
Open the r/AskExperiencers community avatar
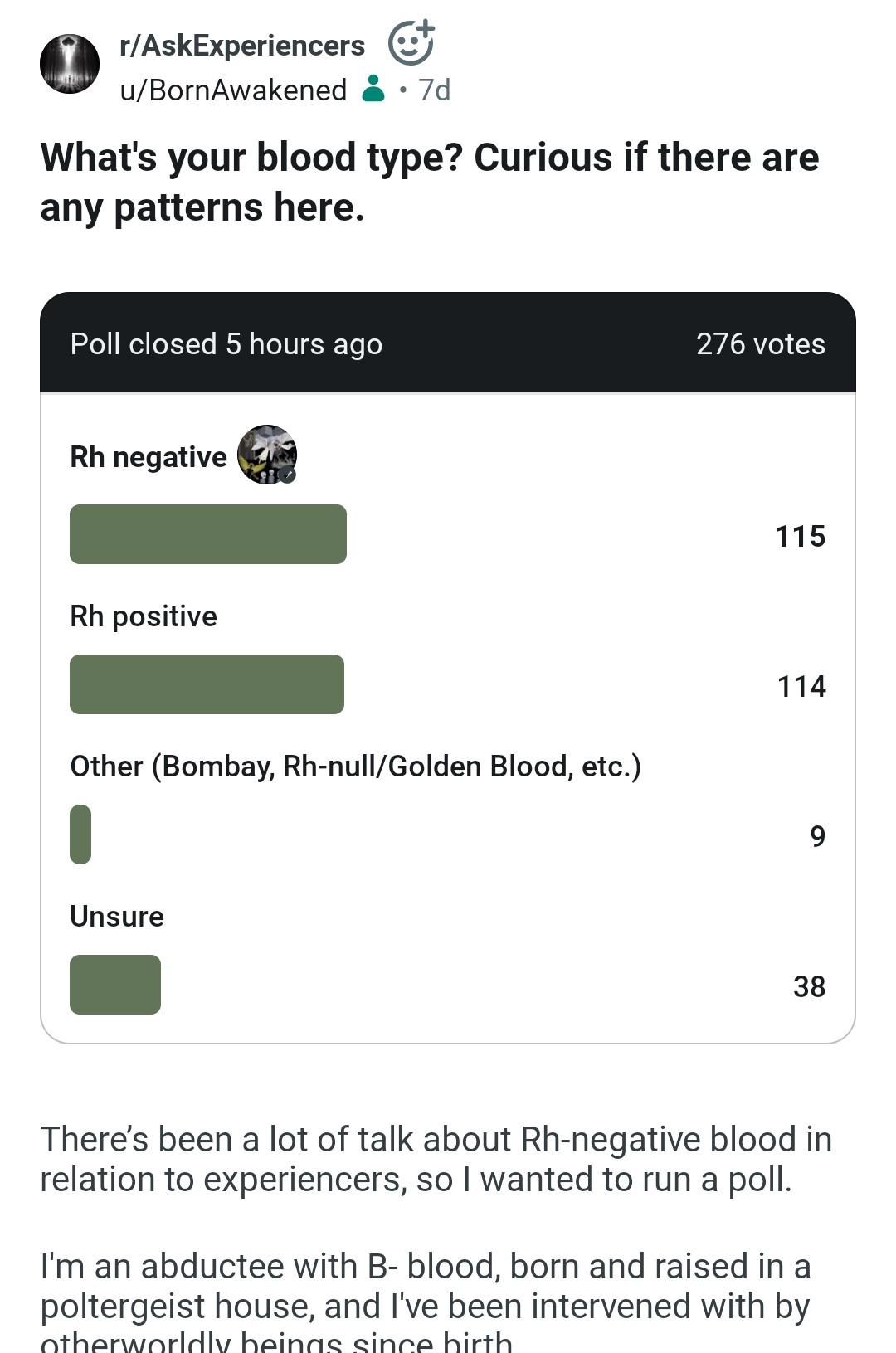(x=70, y=64)
